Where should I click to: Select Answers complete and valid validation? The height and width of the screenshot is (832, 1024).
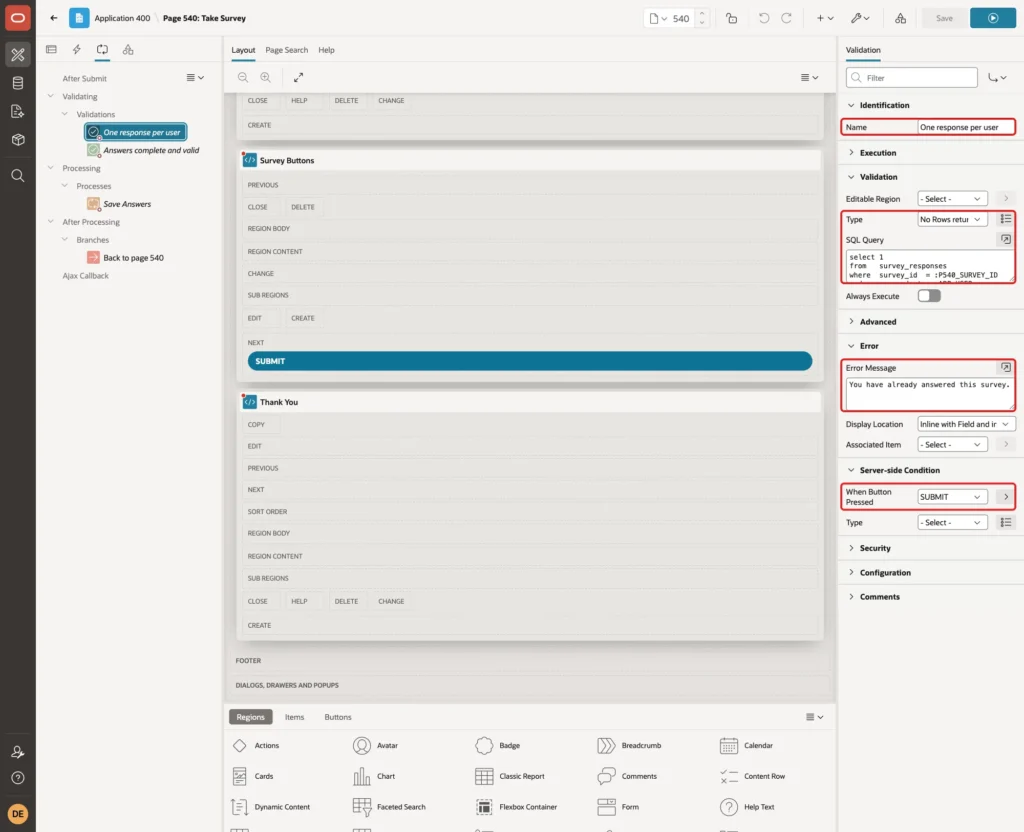point(144,150)
